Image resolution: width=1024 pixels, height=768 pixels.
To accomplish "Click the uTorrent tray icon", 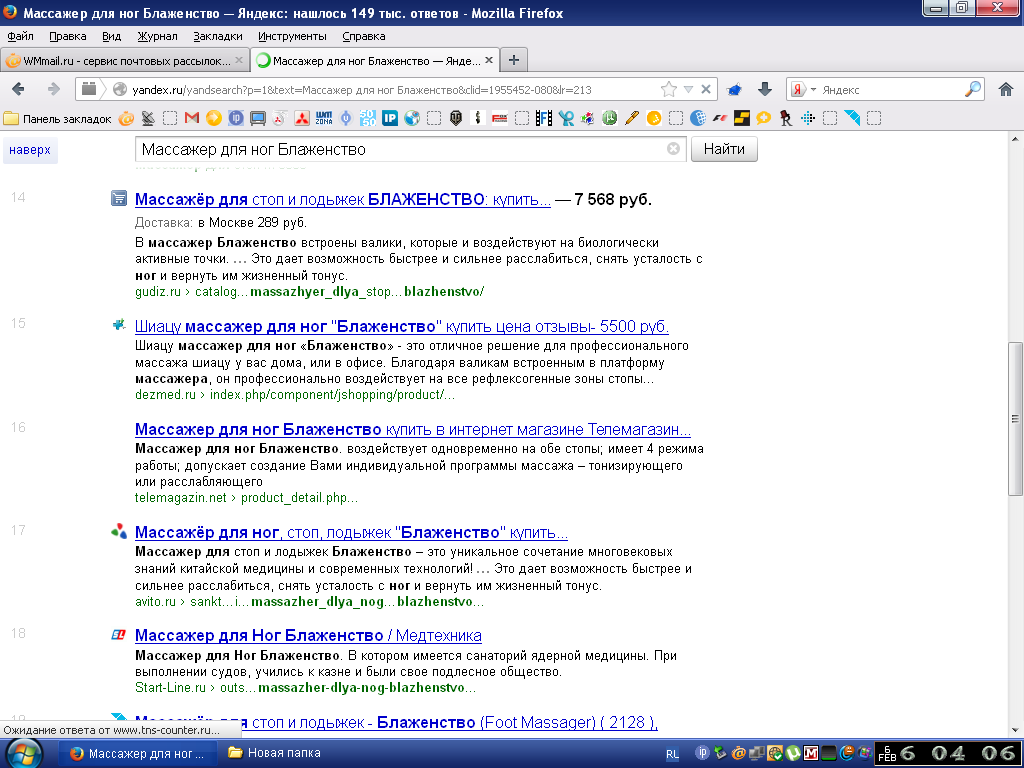I will click(x=793, y=753).
